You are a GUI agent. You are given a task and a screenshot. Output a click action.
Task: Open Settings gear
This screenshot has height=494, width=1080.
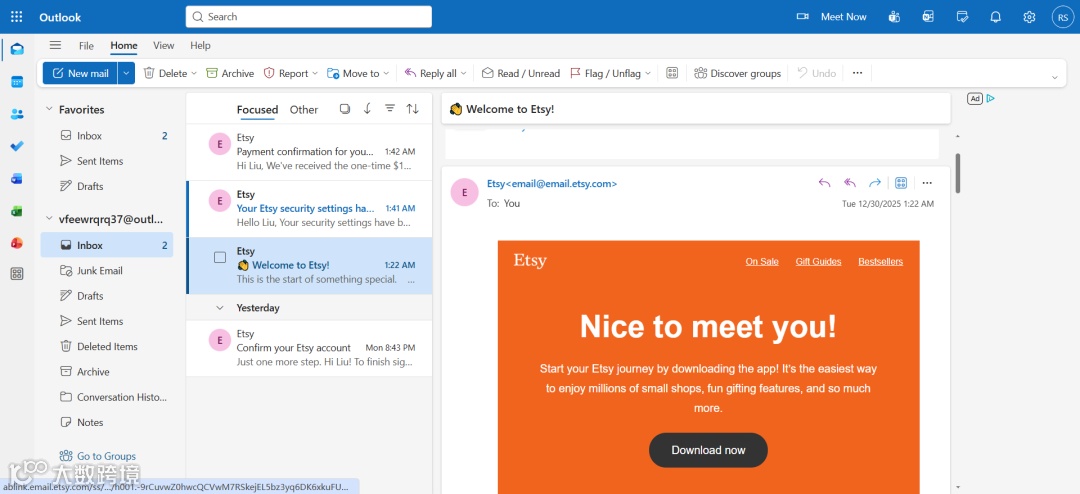[1029, 17]
